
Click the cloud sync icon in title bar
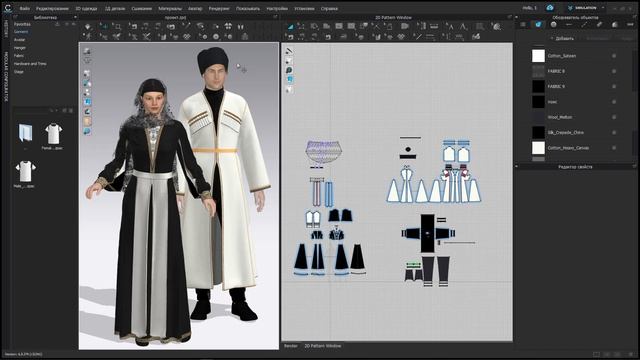pyautogui.click(x=550, y=8)
